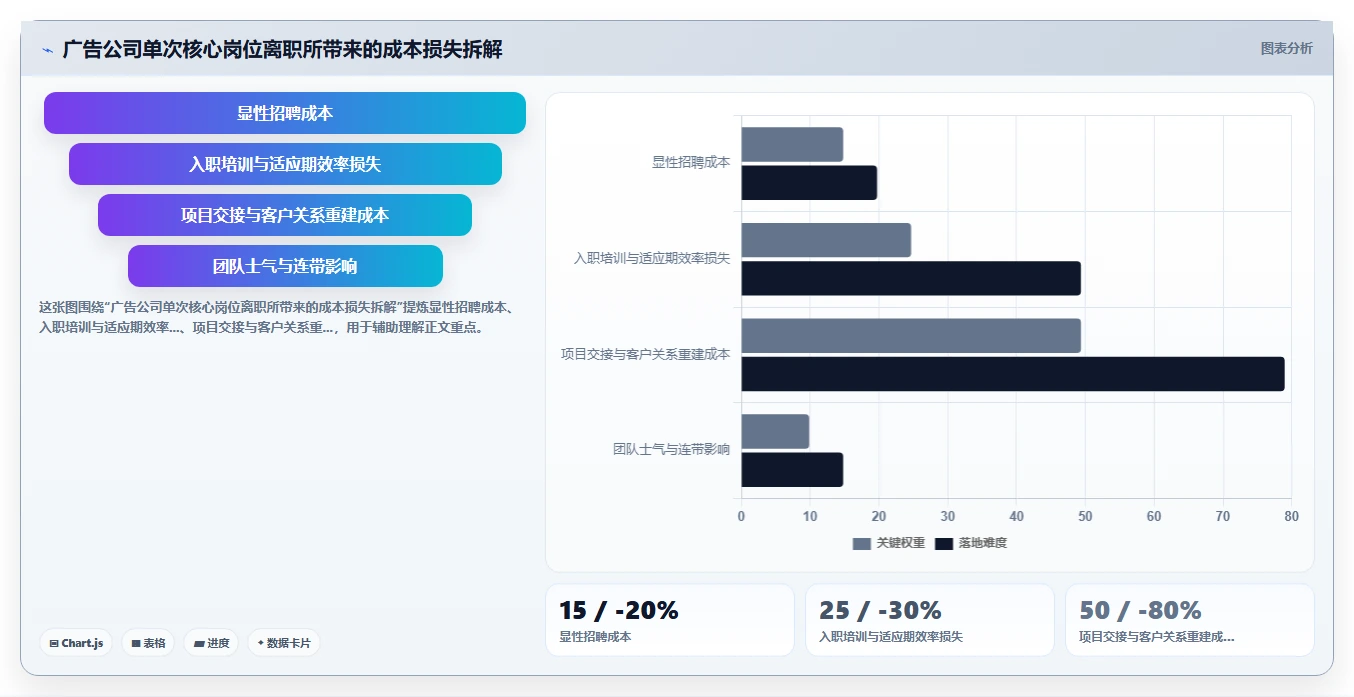This screenshot has width=1354, height=697.
Task: Click the Chart.js tag chip
Action: (76, 643)
